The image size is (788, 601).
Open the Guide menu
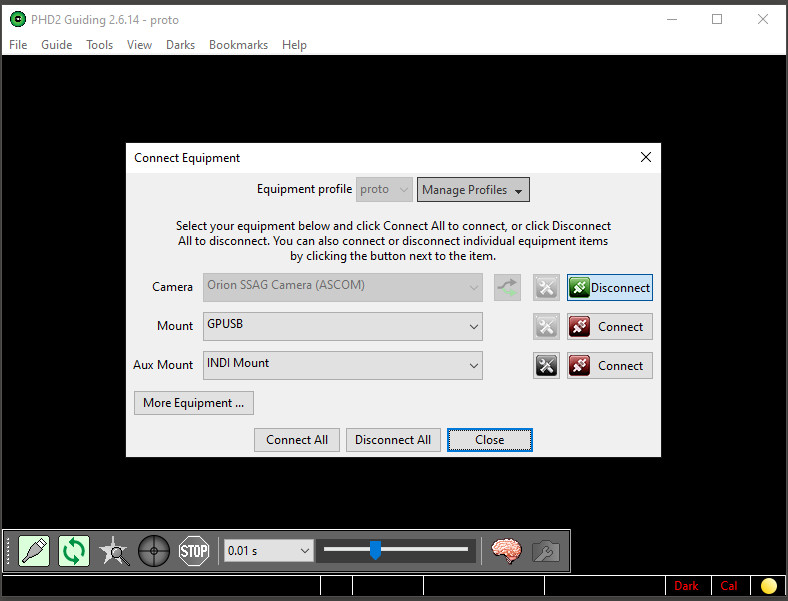point(57,45)
